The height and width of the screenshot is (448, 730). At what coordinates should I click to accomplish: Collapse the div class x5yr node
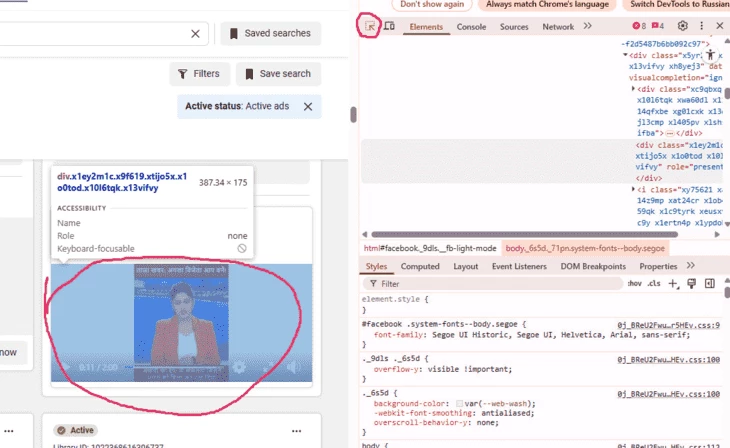[x=625, y=55]
